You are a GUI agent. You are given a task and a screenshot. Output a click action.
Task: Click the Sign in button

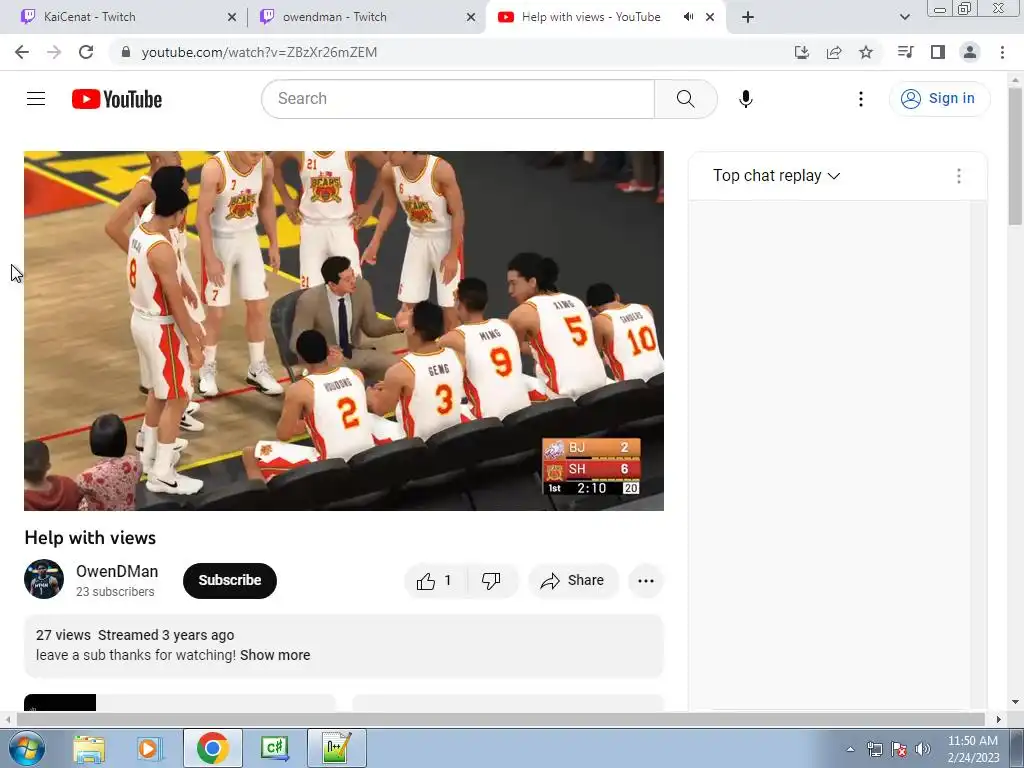939,99
